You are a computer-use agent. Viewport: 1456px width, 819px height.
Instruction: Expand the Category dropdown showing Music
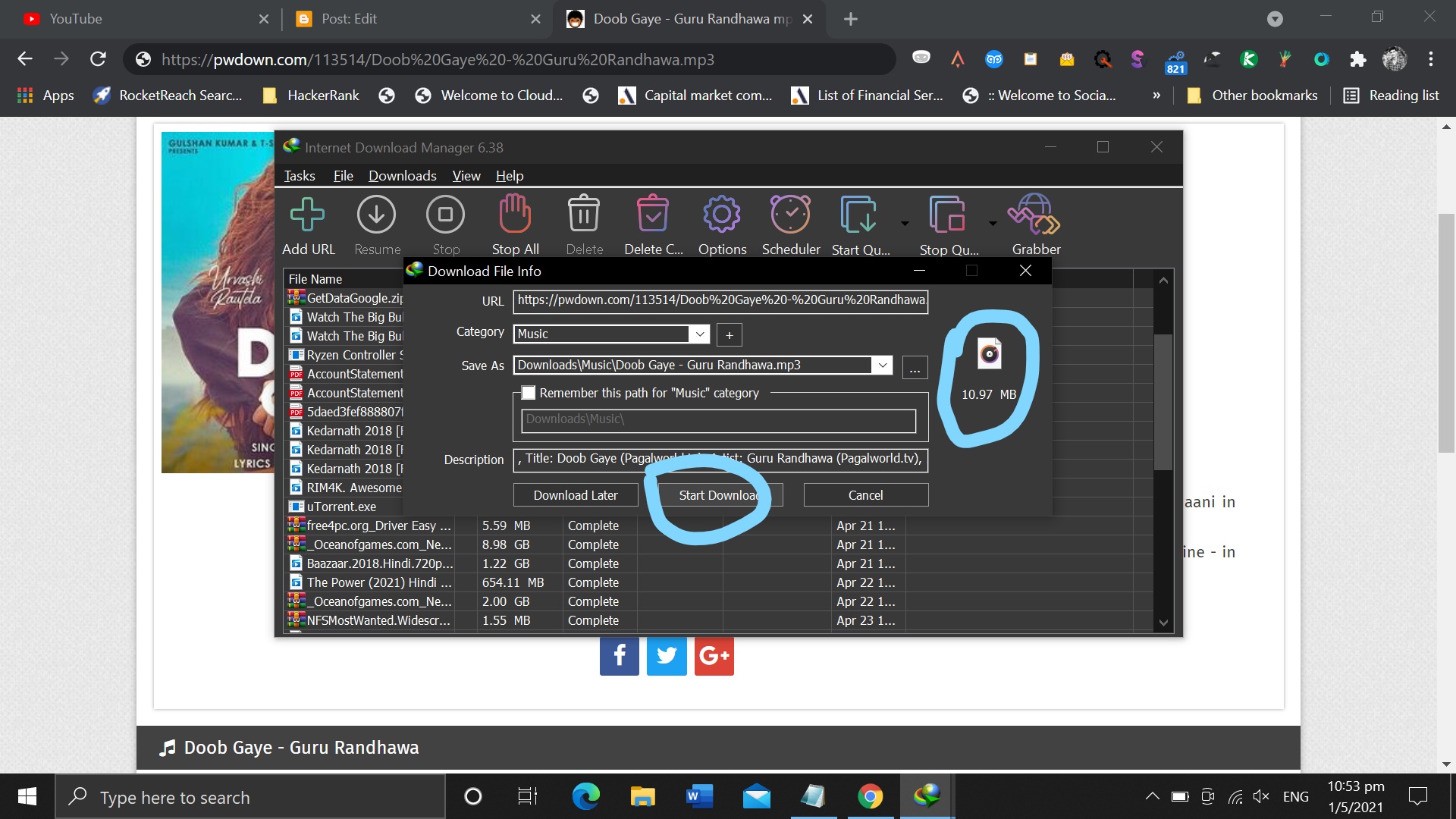click(699, 334)
